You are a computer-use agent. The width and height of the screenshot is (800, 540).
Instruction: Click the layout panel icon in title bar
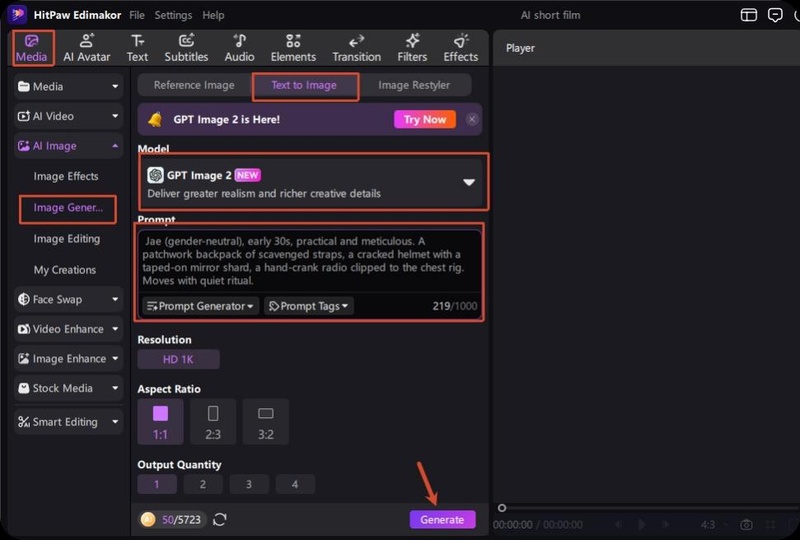748,15
